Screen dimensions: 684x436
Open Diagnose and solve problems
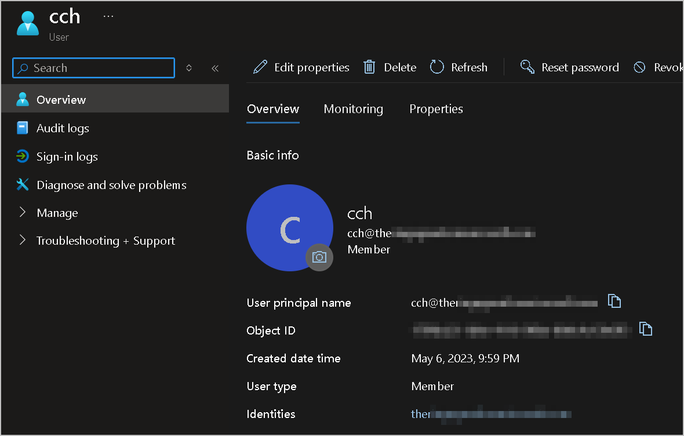pyautogui.click(x=110, y=185)
